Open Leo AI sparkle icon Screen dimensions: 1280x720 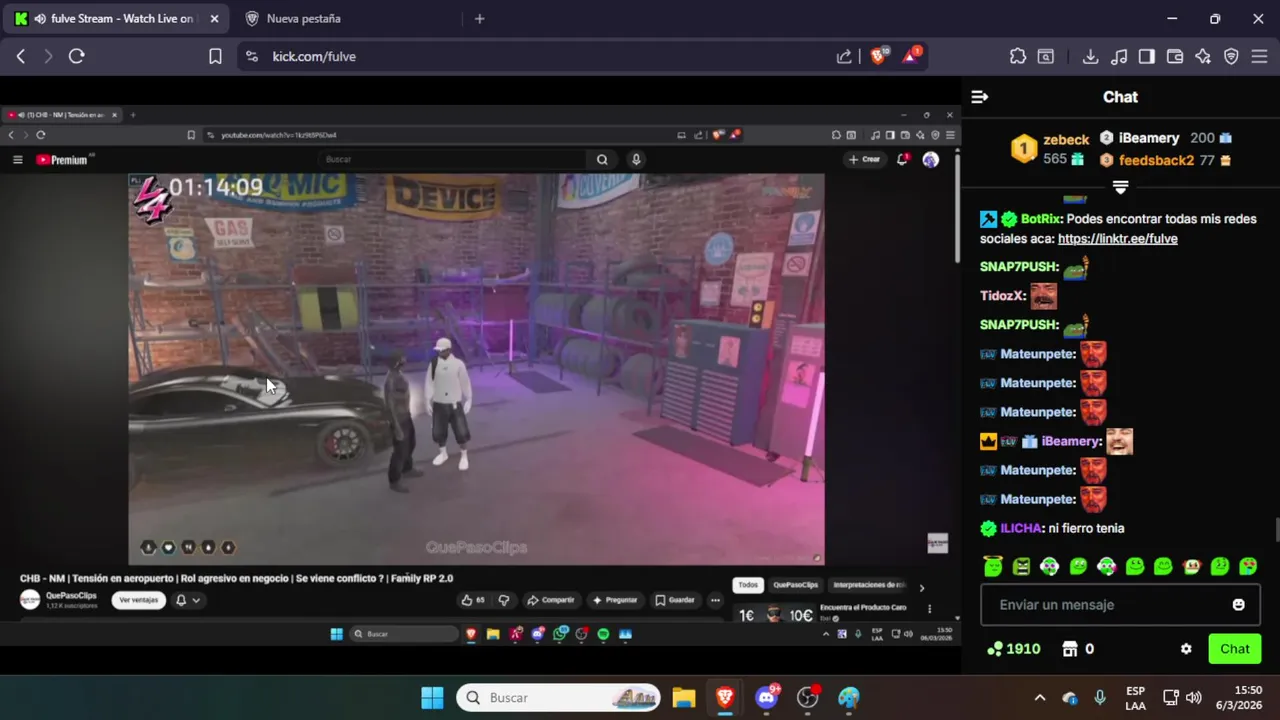point(1203,57)
